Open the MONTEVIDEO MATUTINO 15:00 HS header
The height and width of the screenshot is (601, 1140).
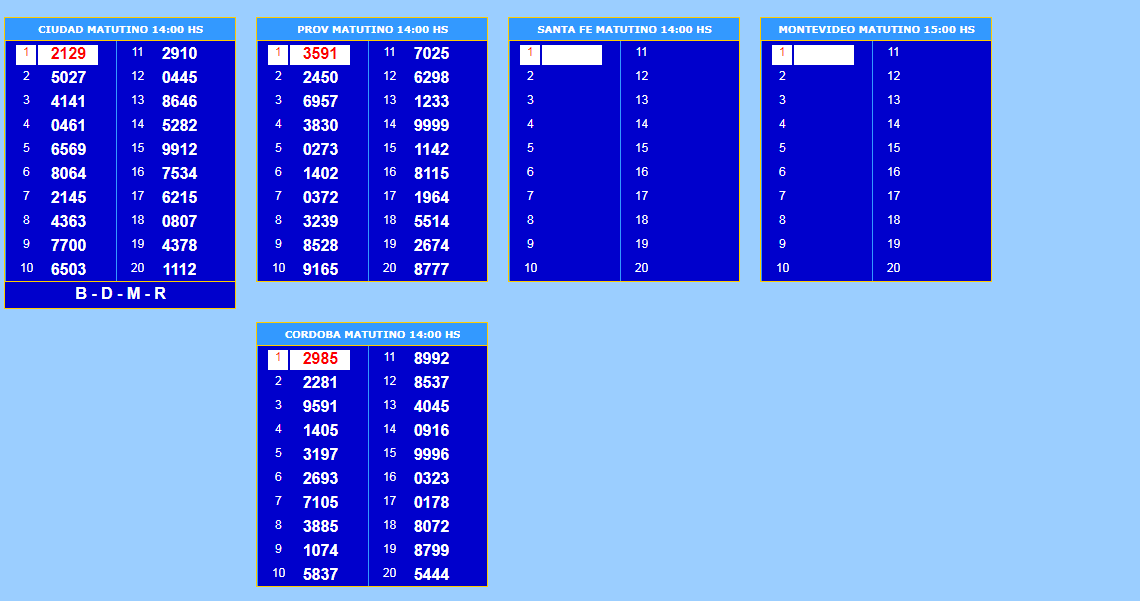[876, 30]
